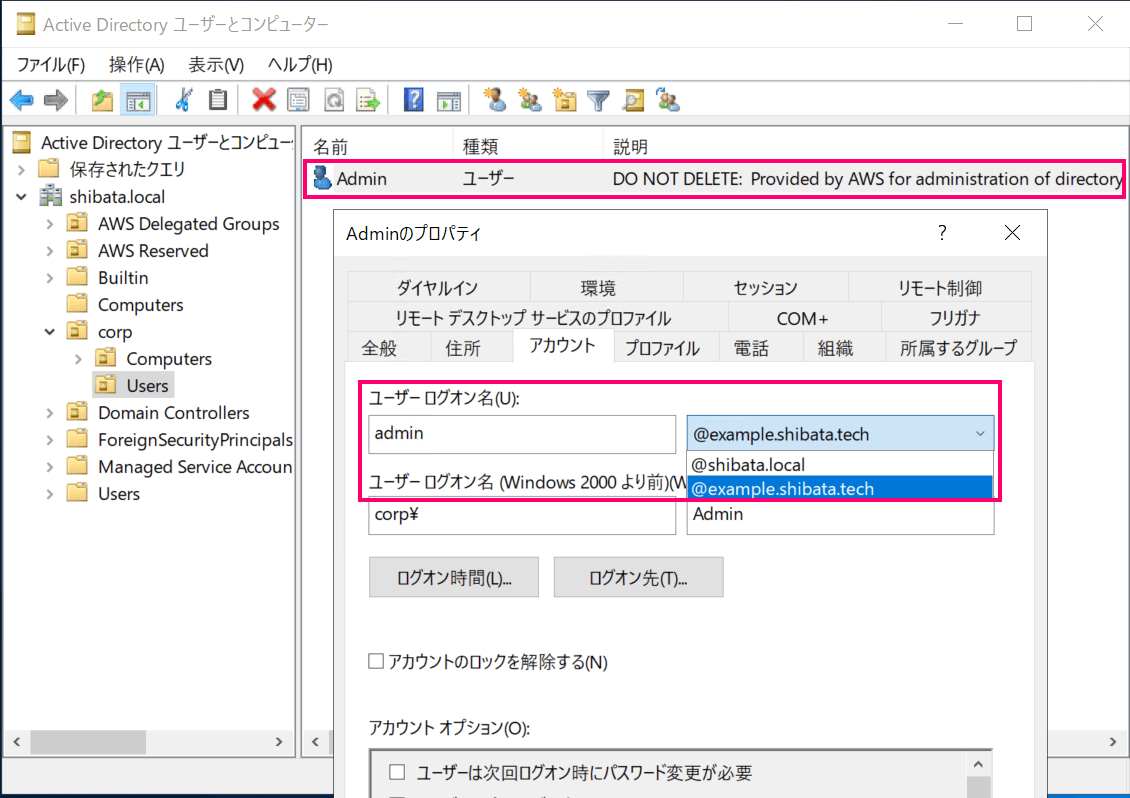Image resolution: width=1130 pixels, height=798 pixels.
Task: Click the shibata.local domain icon
Action: click(50, 196)
